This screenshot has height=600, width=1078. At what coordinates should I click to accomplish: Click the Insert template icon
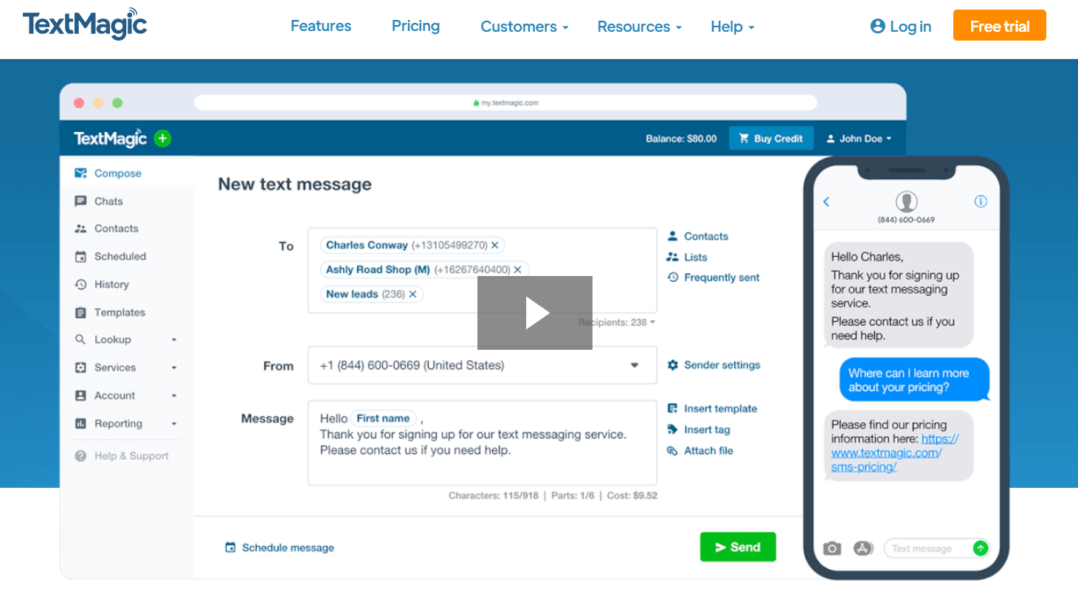[673, 408]
